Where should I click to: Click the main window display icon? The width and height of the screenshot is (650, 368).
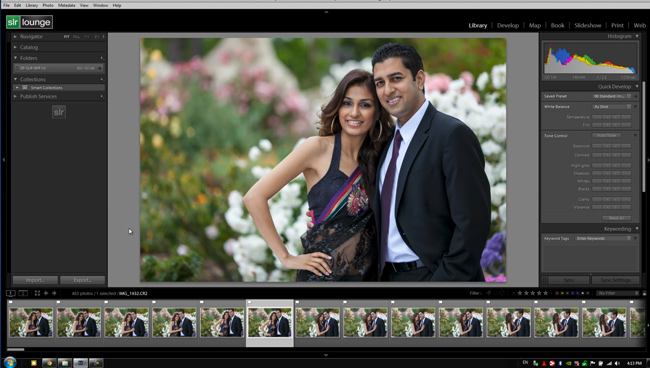[x=11, y=293]
